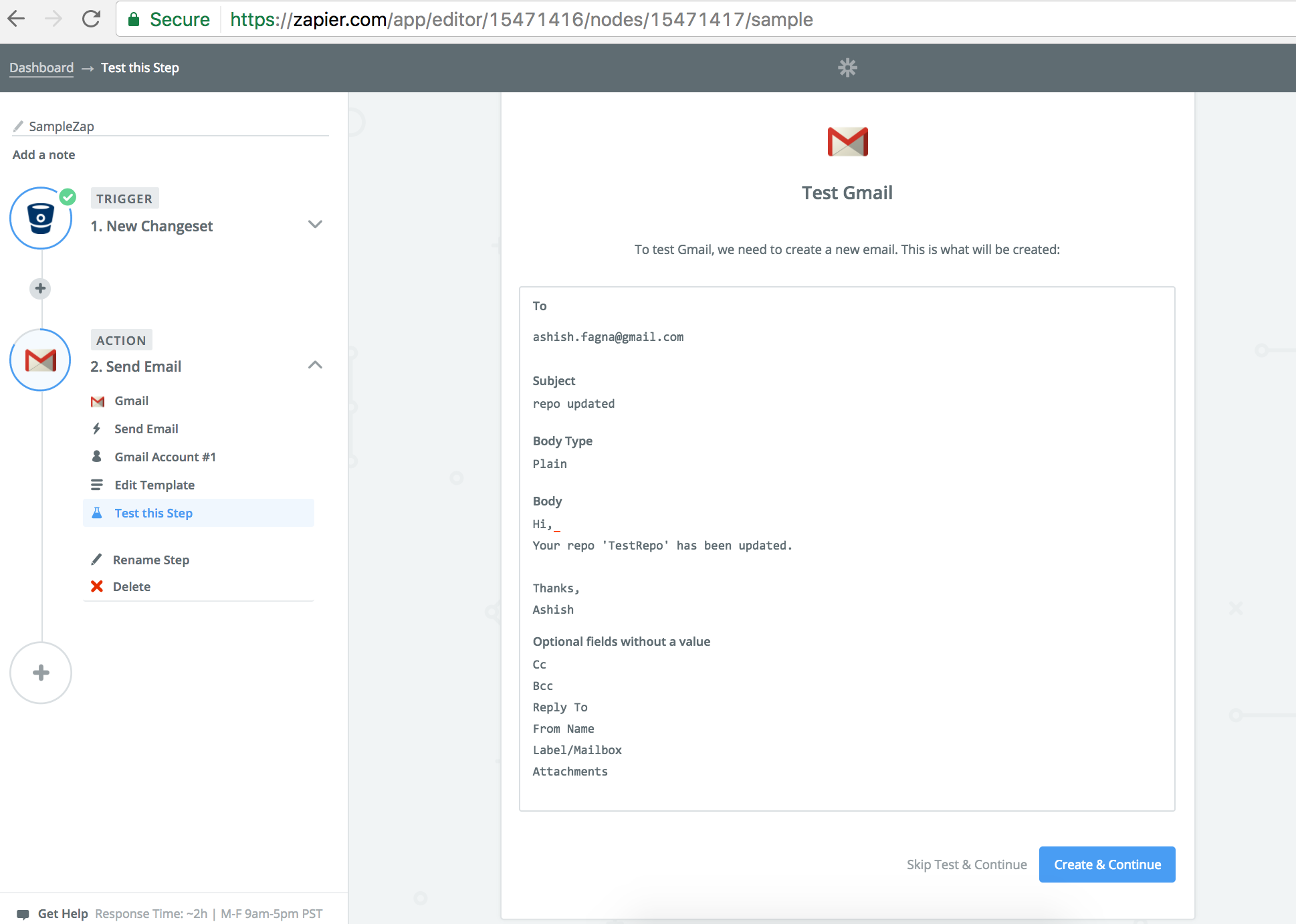Screen dimensions: 1296x924
Task: Click the Secure padlock icon
Action: [134, 19]
